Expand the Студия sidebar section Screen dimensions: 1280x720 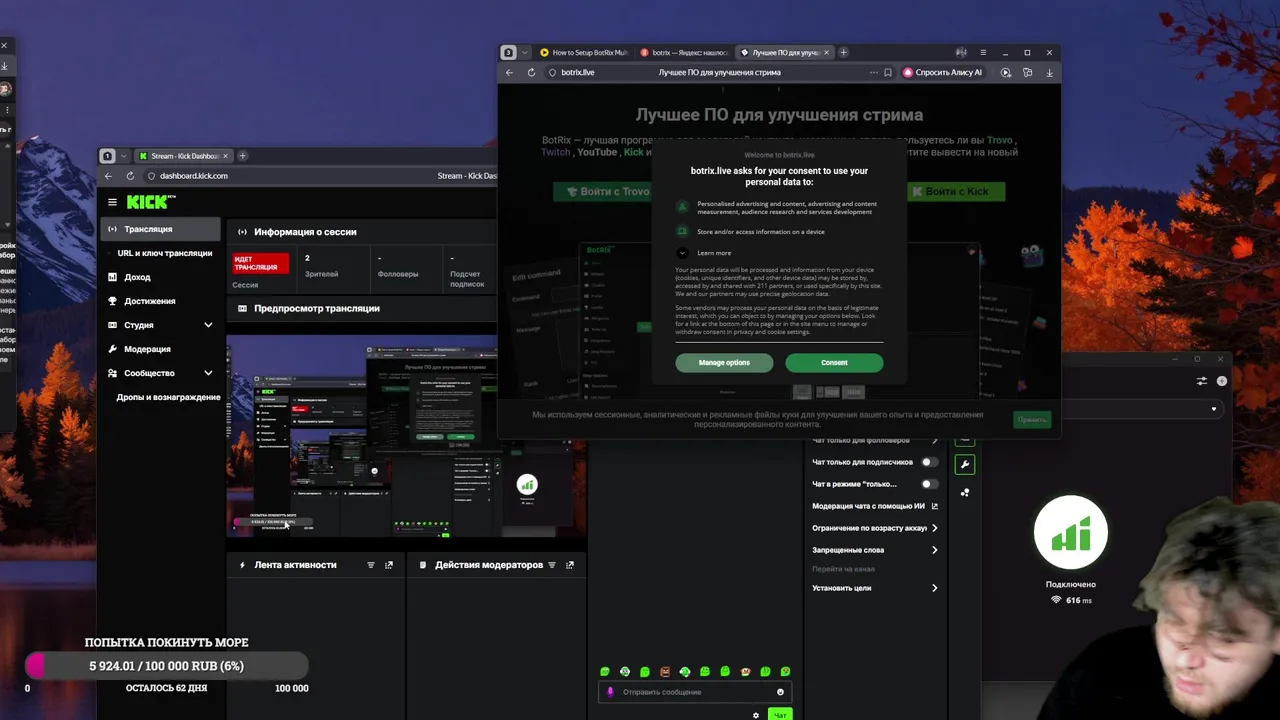[208, 325]
